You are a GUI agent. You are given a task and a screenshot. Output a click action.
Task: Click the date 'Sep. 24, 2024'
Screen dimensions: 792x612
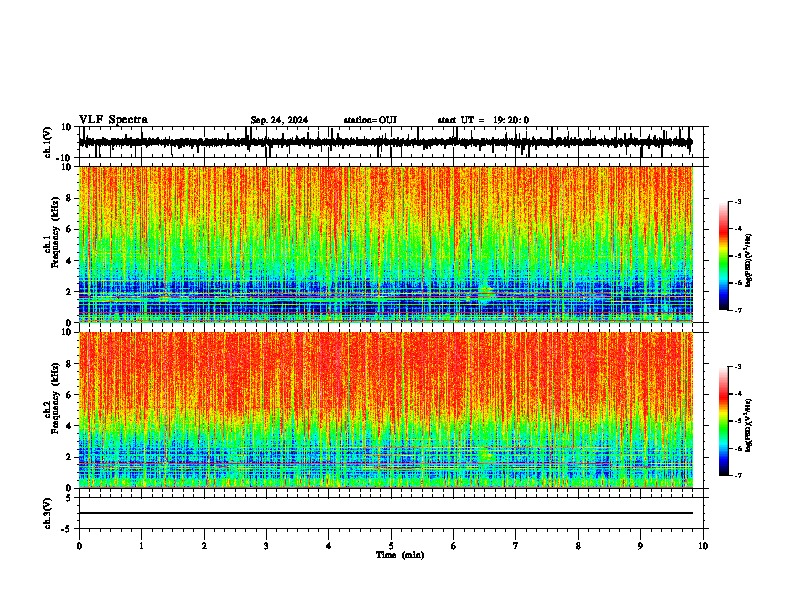279,120
